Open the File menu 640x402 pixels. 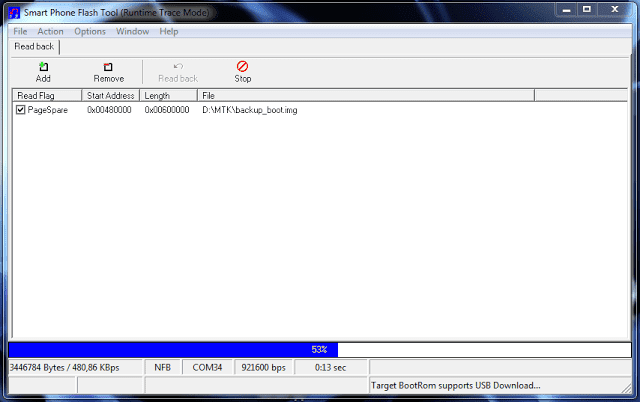click(x=20, y=31)
